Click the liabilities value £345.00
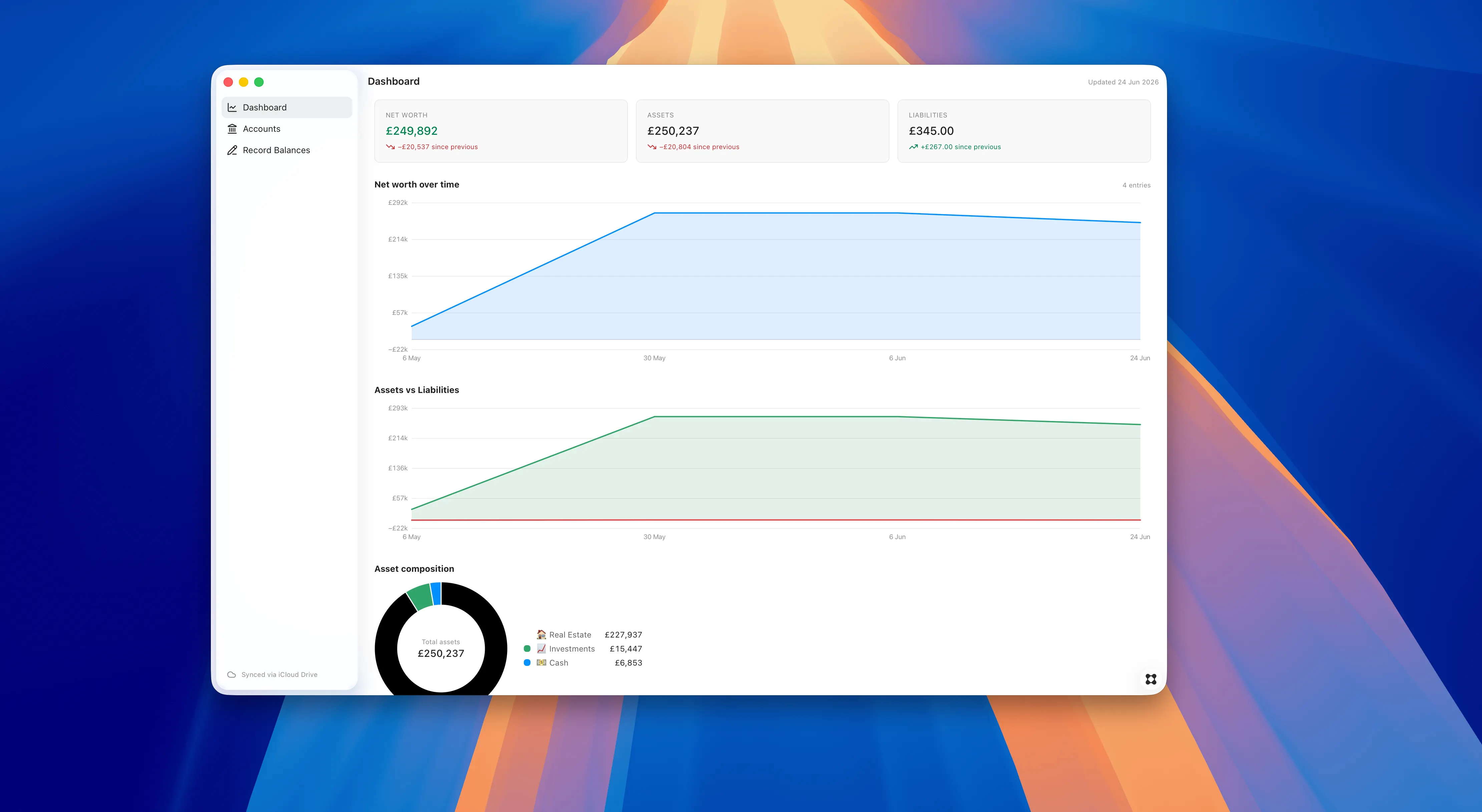The image size is (1482, 812). click(x=932, y=131)
